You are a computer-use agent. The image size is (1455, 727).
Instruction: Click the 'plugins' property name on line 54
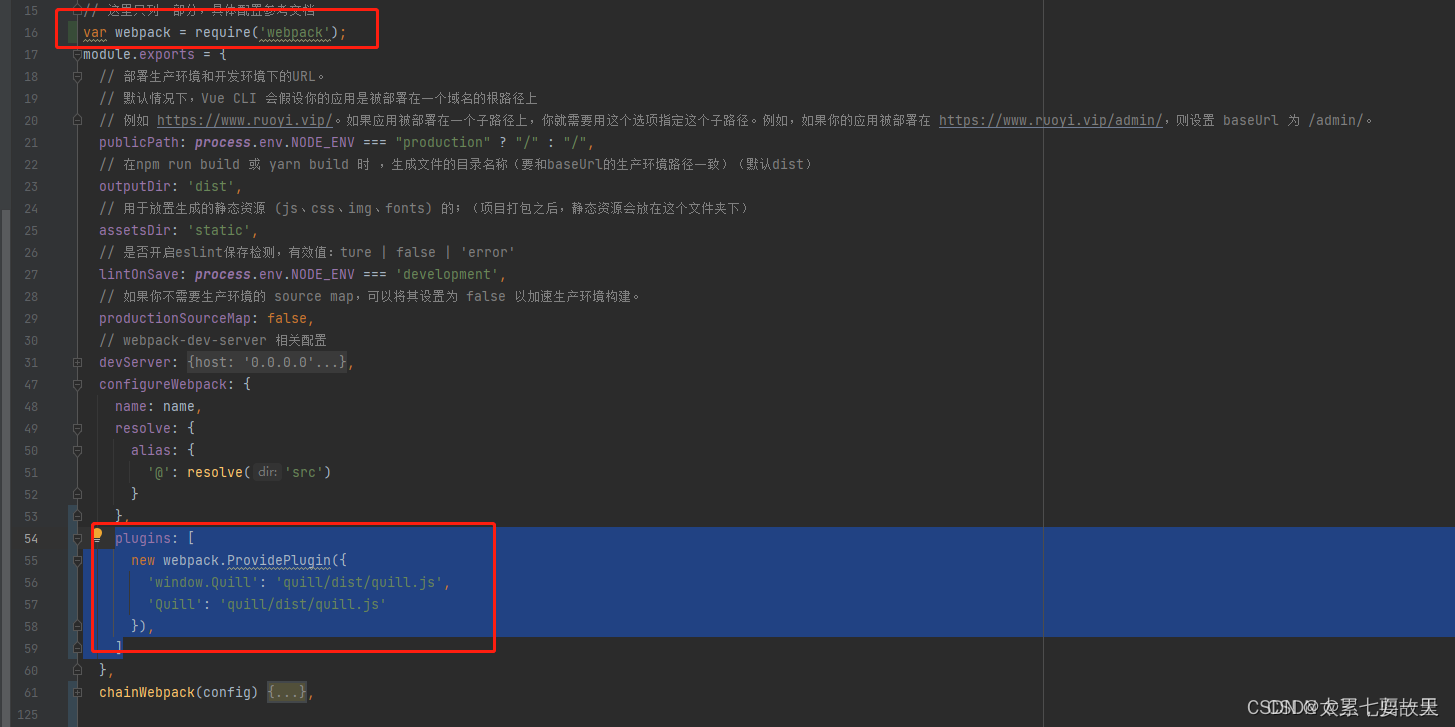[143, 538]
